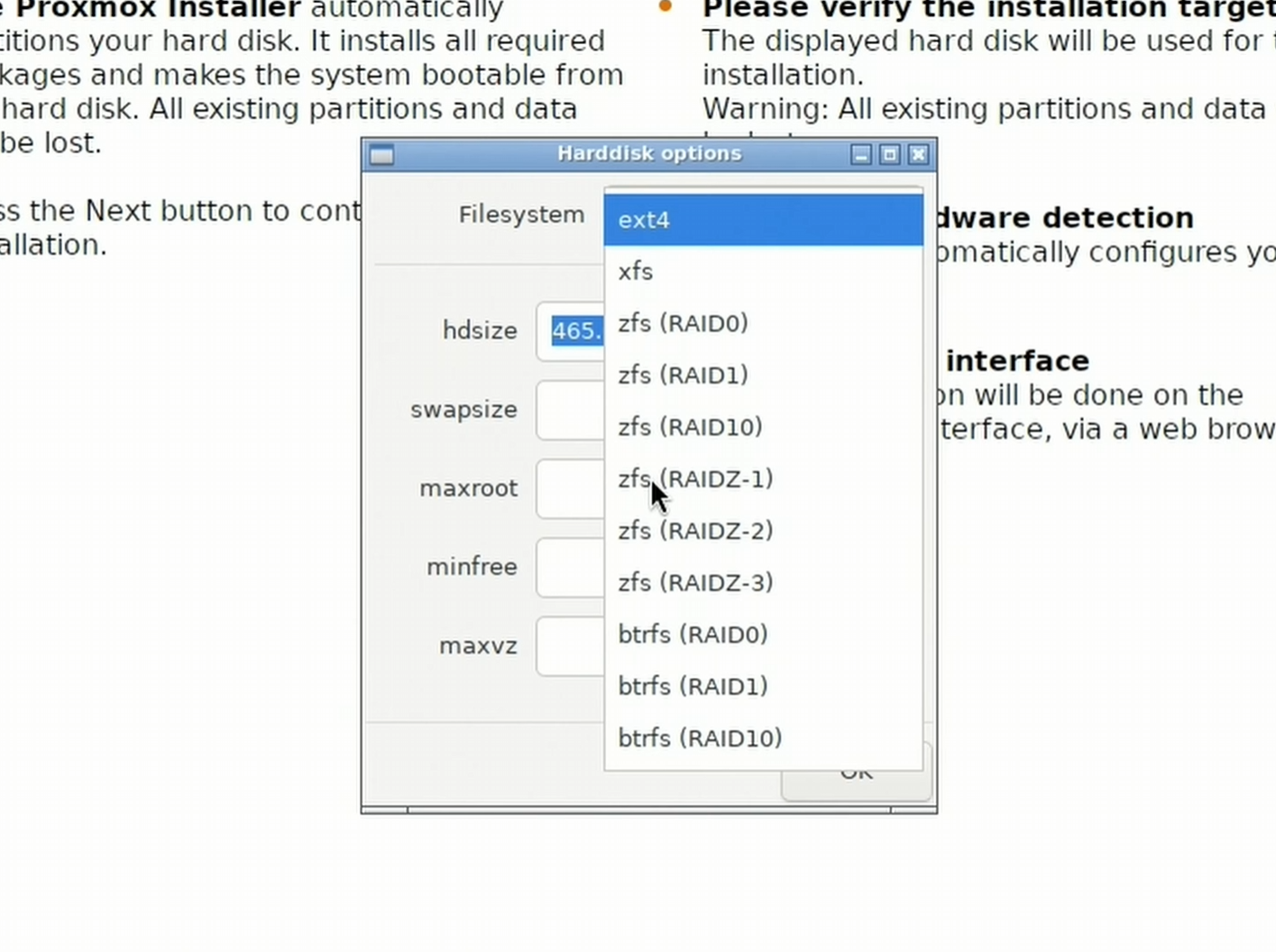Click the maxroot input field
Screen dimensions: 1276x952
(x=570, y=489)
